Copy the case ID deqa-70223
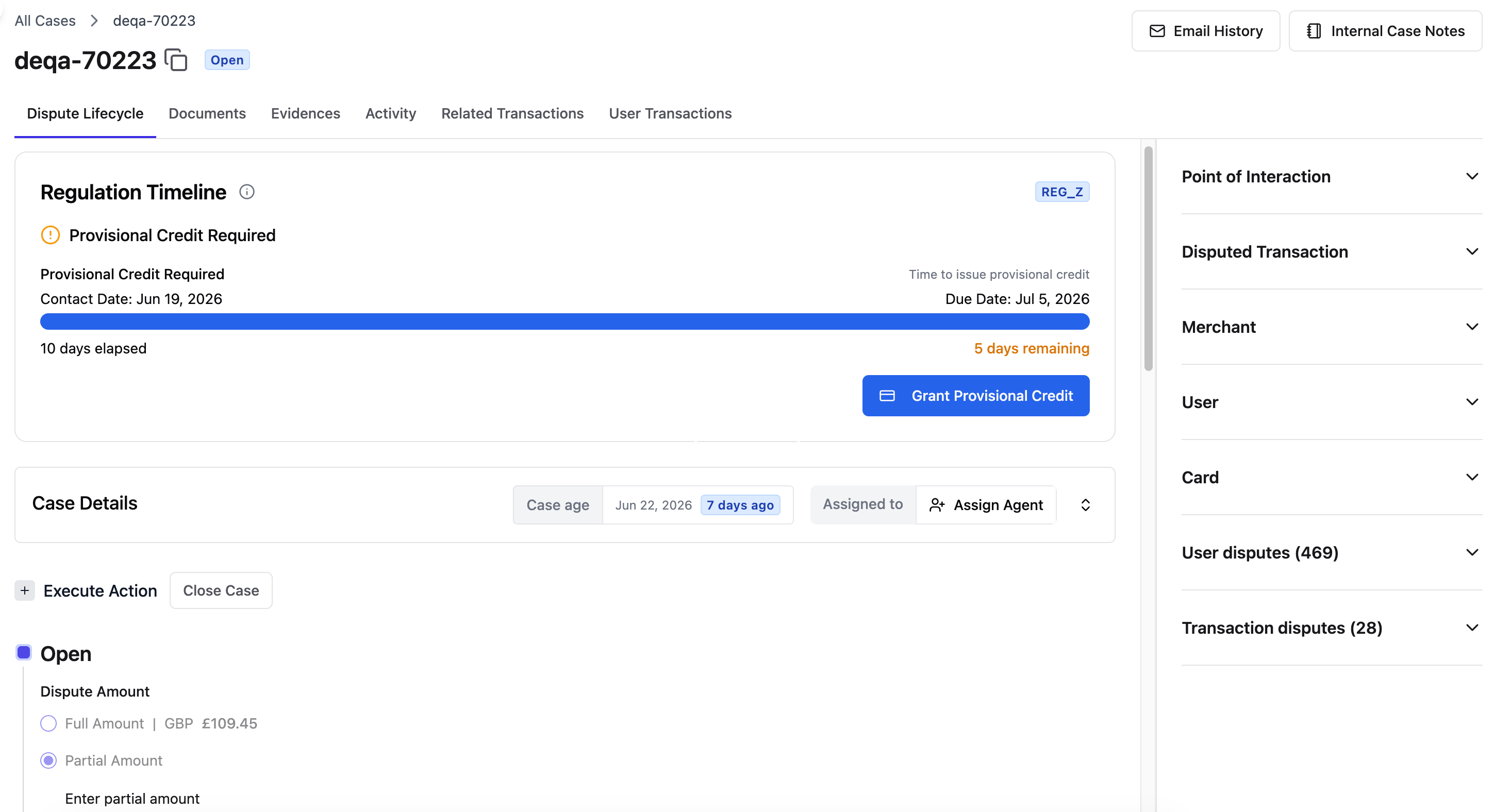1494x812 pixels. tap(176, 60)
